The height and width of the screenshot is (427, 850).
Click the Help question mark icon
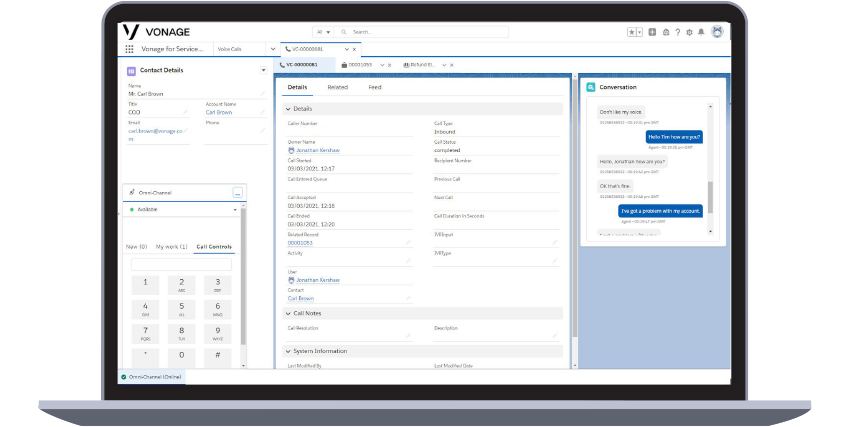click(677, 32)
